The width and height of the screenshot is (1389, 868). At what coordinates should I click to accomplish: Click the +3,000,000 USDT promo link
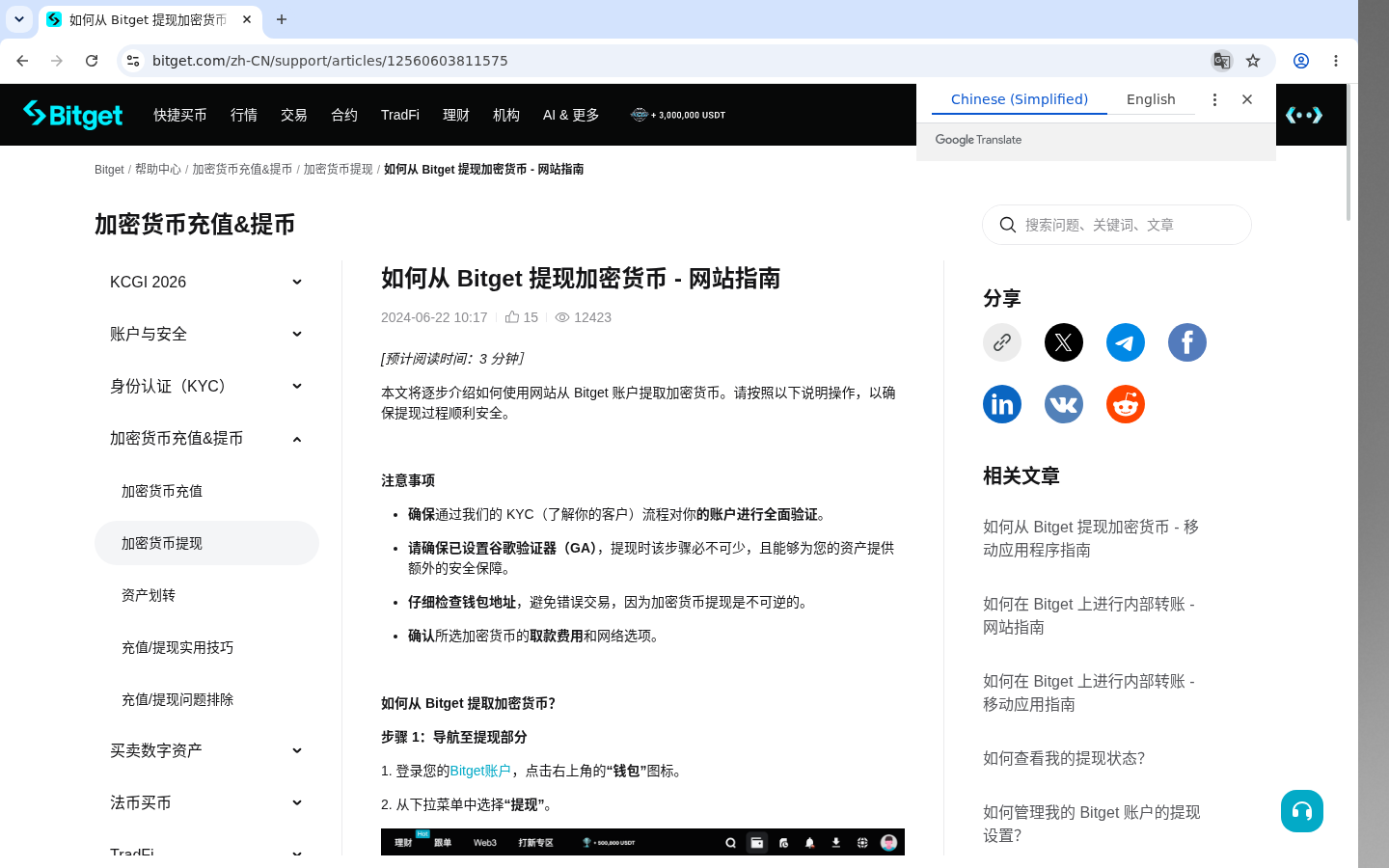pyautogui.click(x=678, y=115)
